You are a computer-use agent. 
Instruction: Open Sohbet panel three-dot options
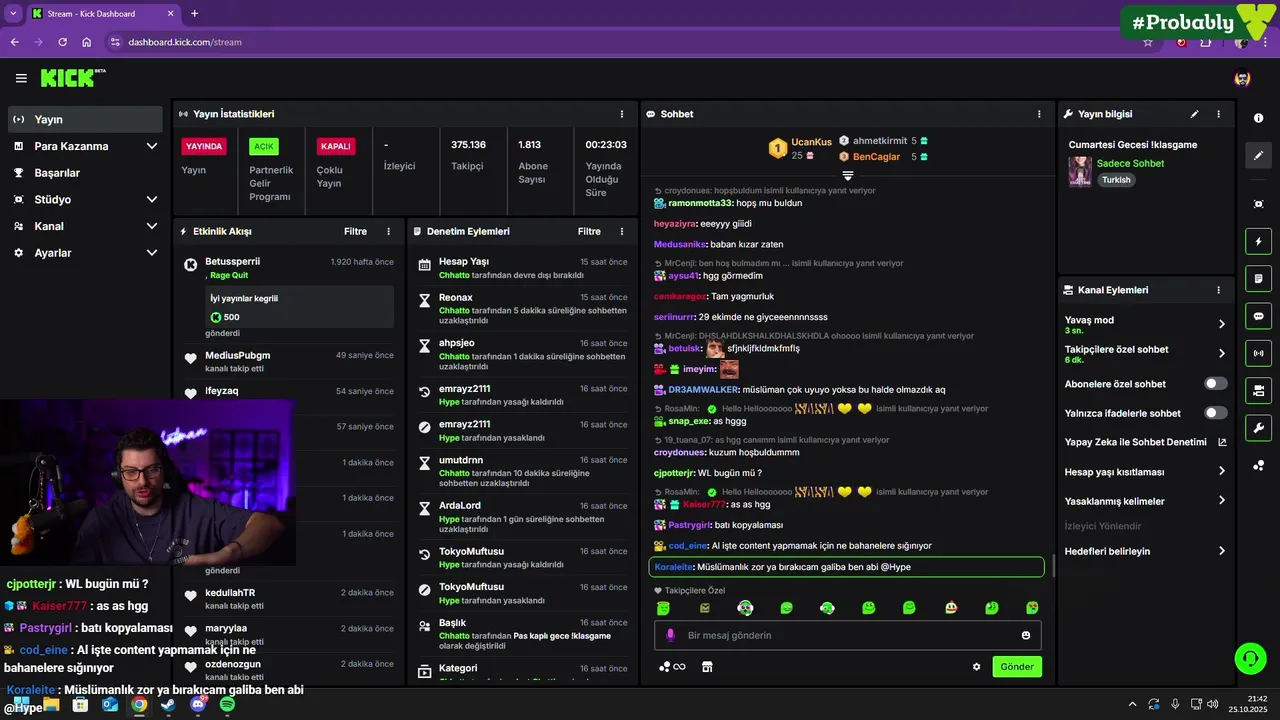point(1039,114)
